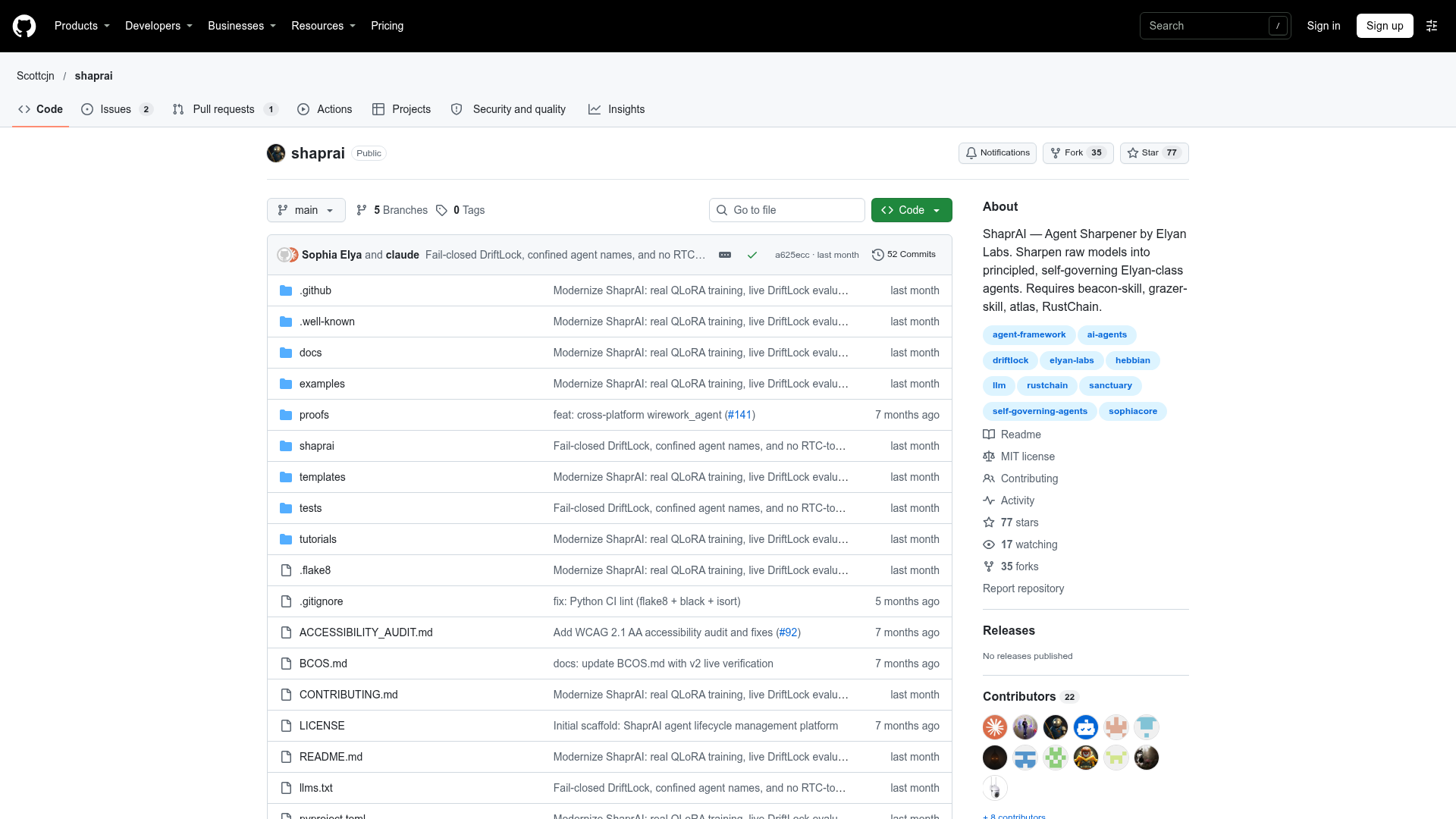This screenshot has width=1456, height=819.
Task: Click the history clock icon beside 52 Commits
Action: (x=878, y=255)
